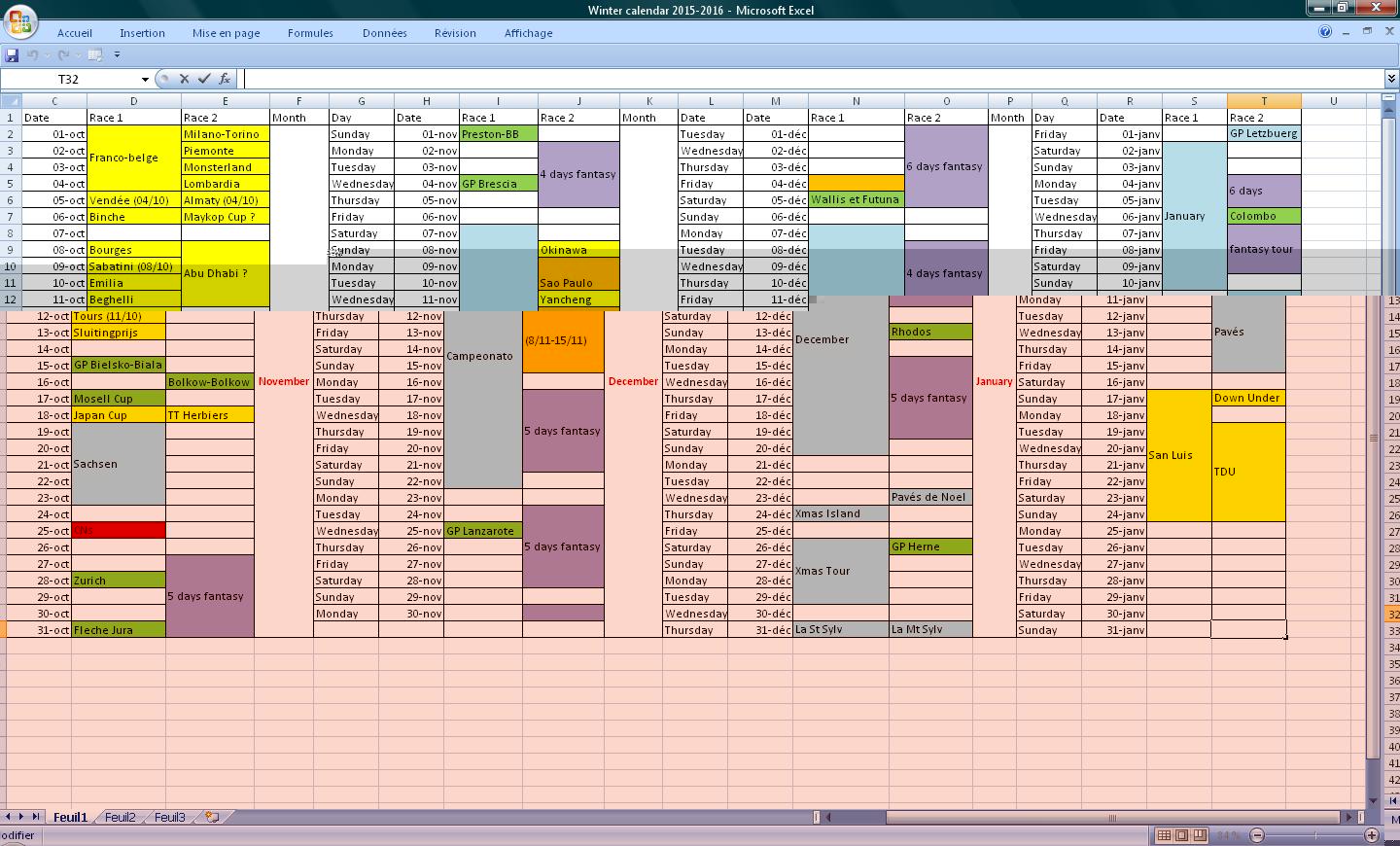Switch to Page Break Preview view
The image size is (1400, 846).
click(x=1200, y=835)
